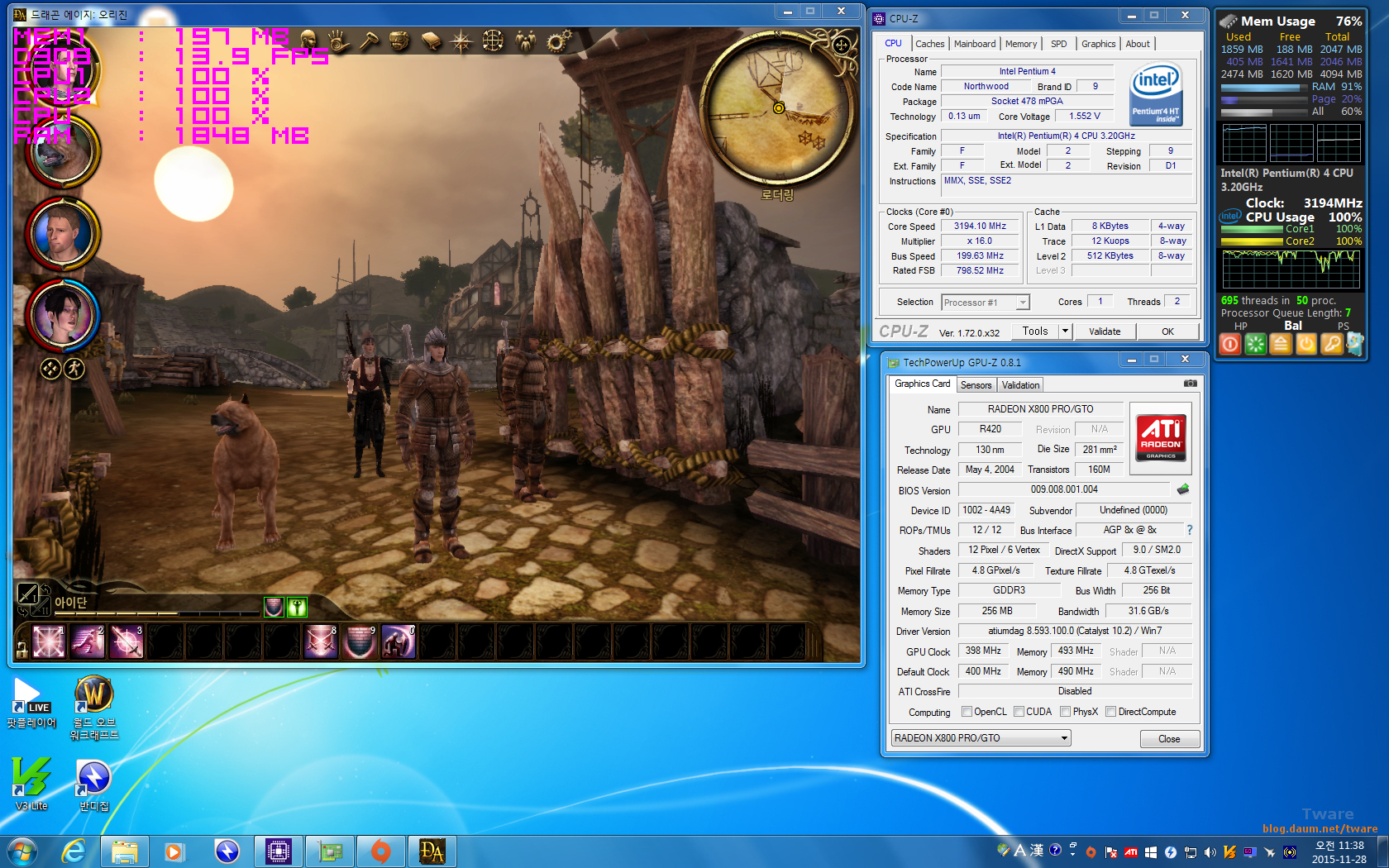Click the orange eject gadget button
Screen dimensions: 1389x868
pos(1281,344)
